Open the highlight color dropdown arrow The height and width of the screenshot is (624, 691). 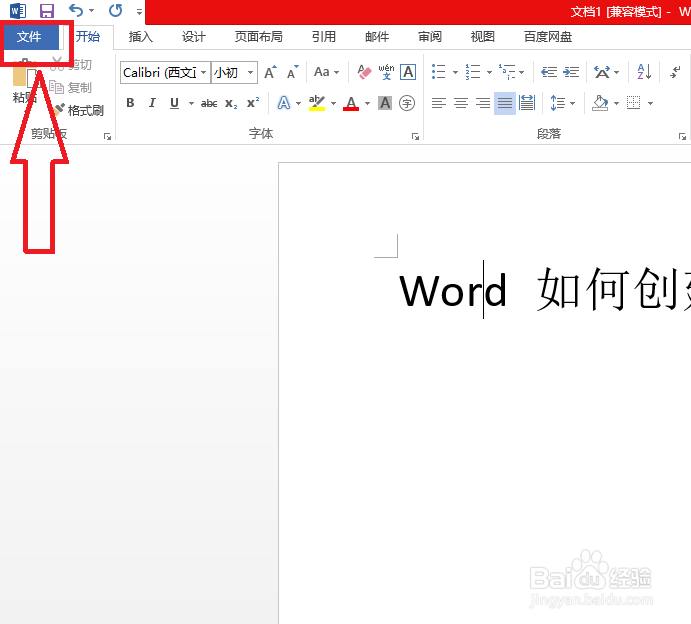334,104
